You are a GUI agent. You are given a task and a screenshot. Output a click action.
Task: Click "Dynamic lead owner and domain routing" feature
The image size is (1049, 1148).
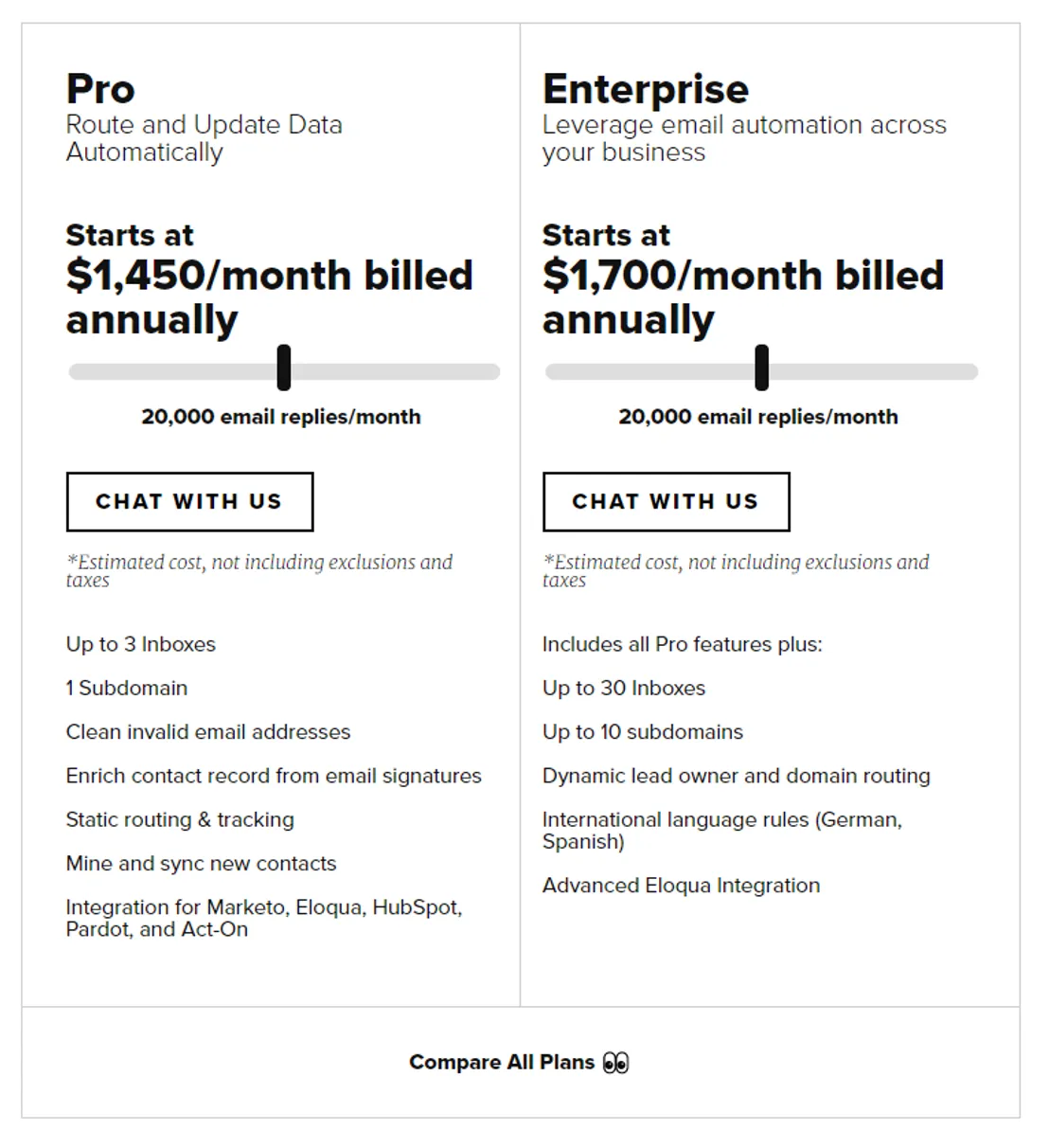(736, 776)
